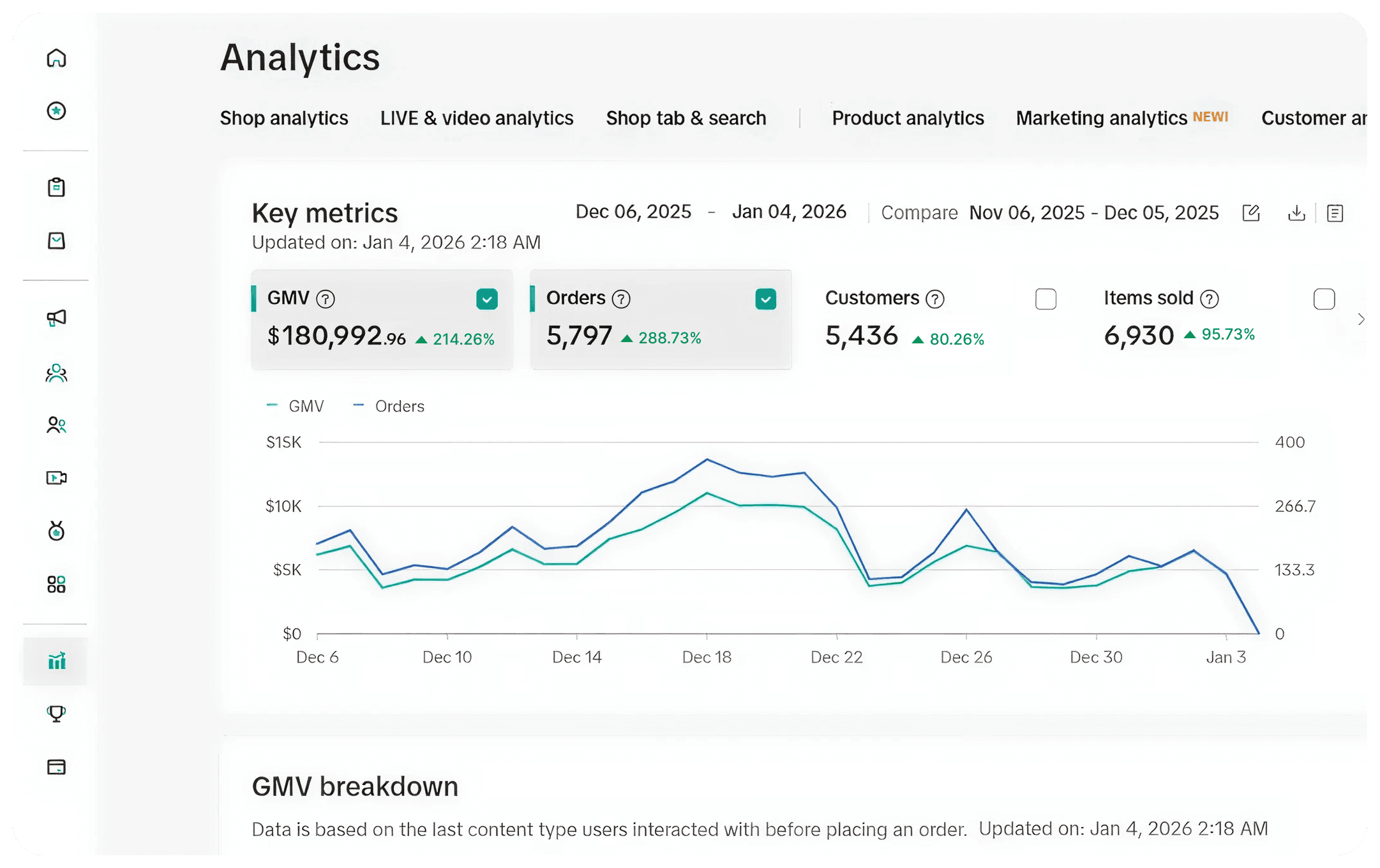This screenshot has height=868, width=1380.
Task: Click the megaphone marketing icon in sidebar
Action: point(56,318)
